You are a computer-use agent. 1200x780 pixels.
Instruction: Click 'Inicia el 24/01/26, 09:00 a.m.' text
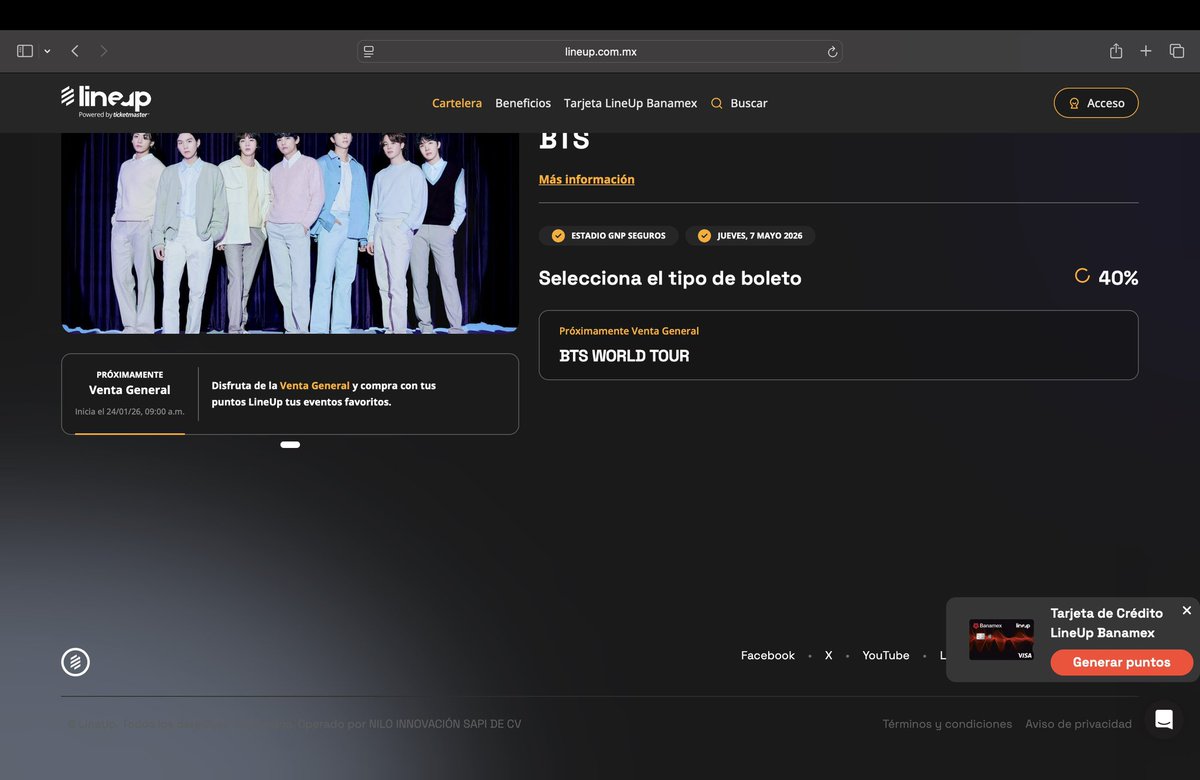click(130, 412)
